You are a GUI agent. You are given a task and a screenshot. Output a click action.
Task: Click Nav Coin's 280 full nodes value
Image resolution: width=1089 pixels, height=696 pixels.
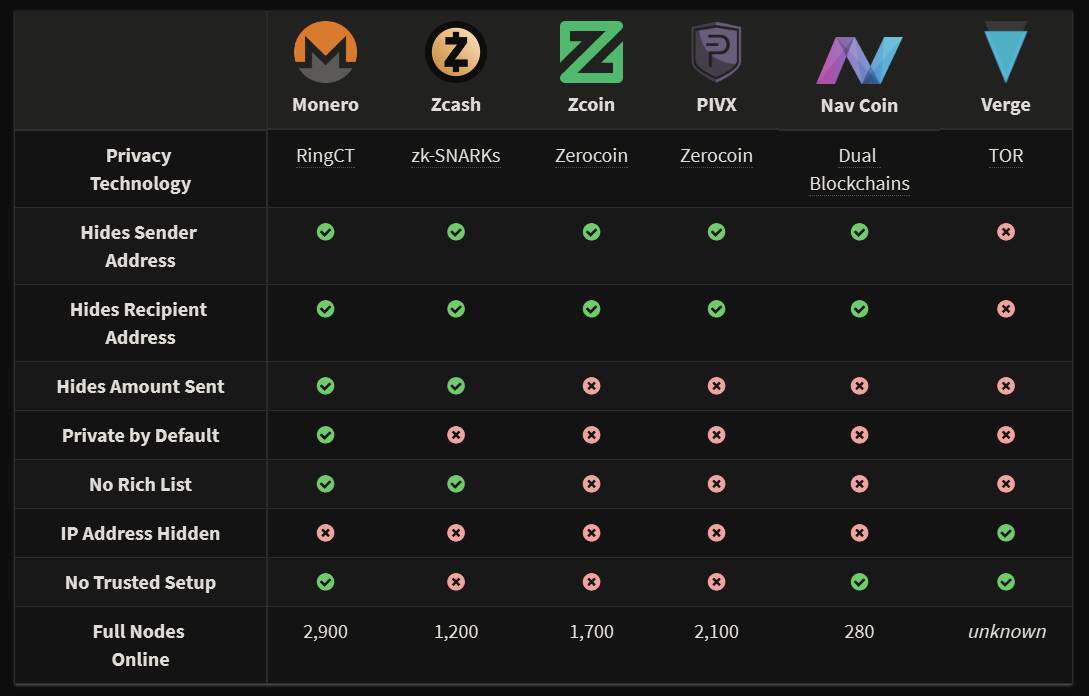[859, 631]
